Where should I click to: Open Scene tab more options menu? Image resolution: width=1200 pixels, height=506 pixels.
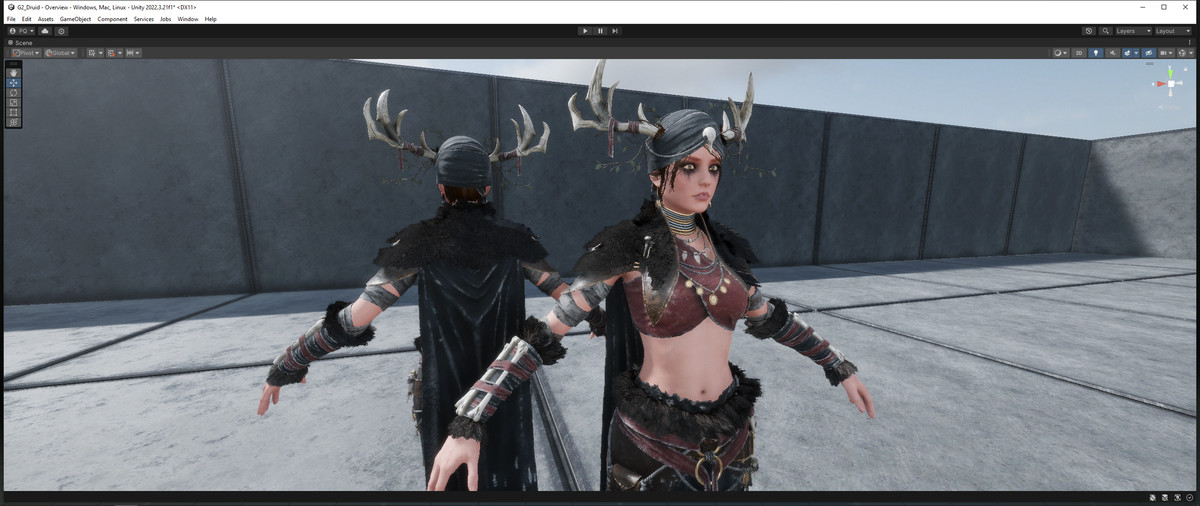coord(1190,42)
